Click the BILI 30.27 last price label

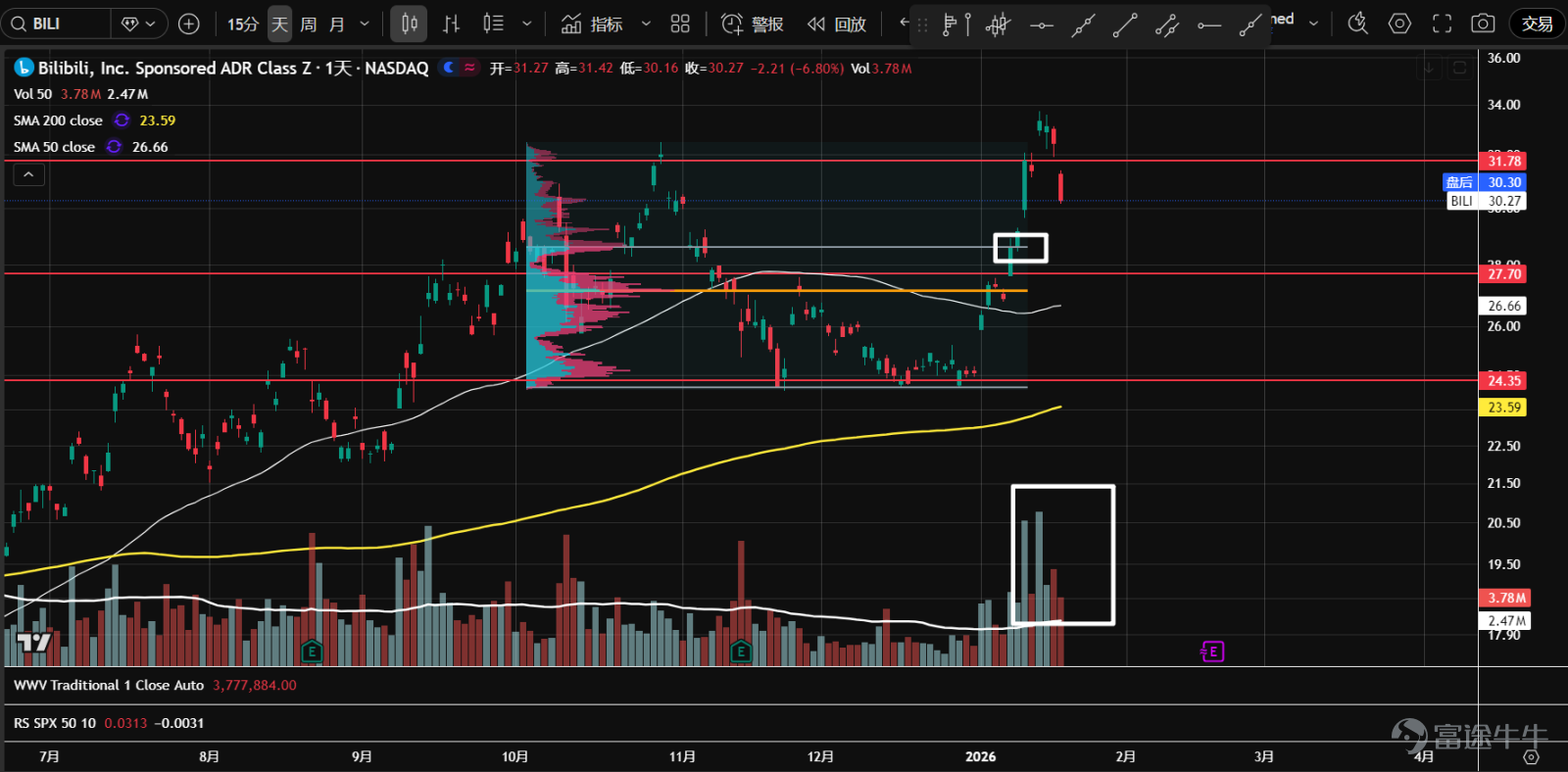click(1487, 201)
